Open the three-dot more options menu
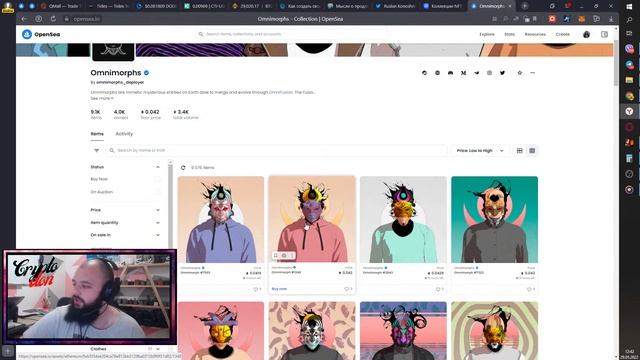The image size is (640, 360). [532, 73]
